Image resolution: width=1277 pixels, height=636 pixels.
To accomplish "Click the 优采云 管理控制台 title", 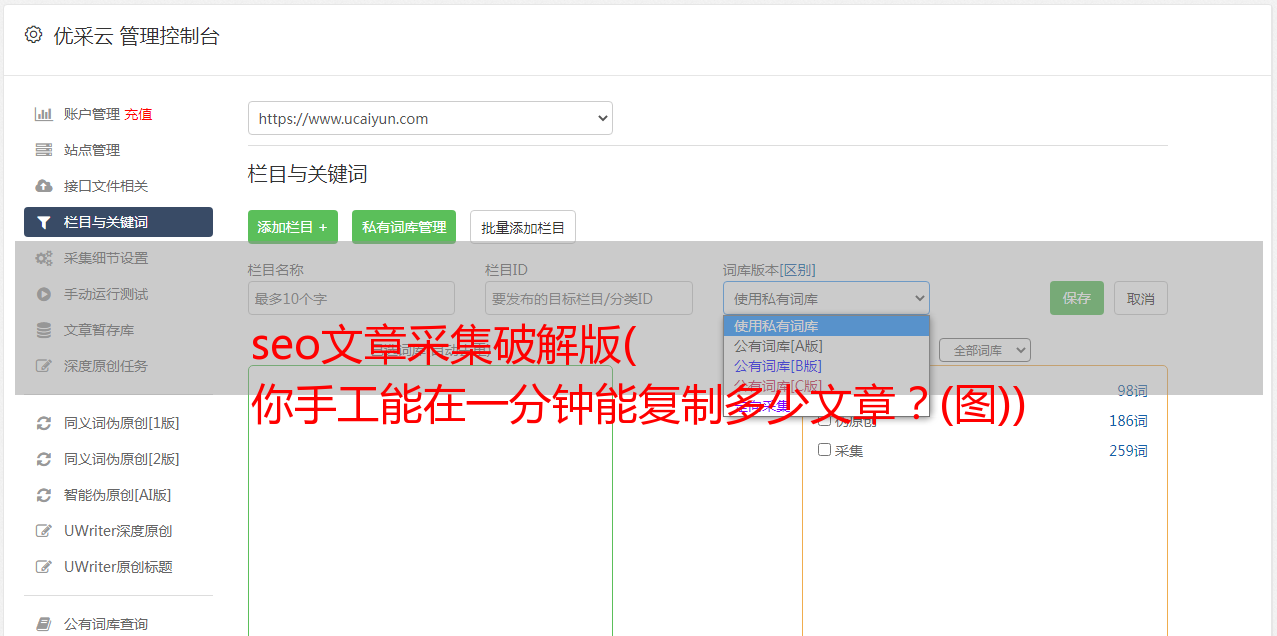I will [x=136, y=36].
